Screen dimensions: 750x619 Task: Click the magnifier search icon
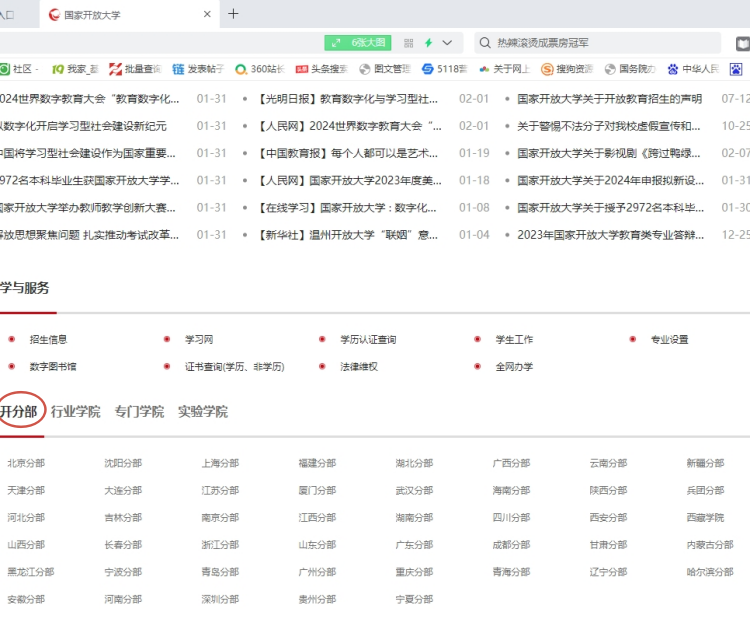tap(485, 43)
